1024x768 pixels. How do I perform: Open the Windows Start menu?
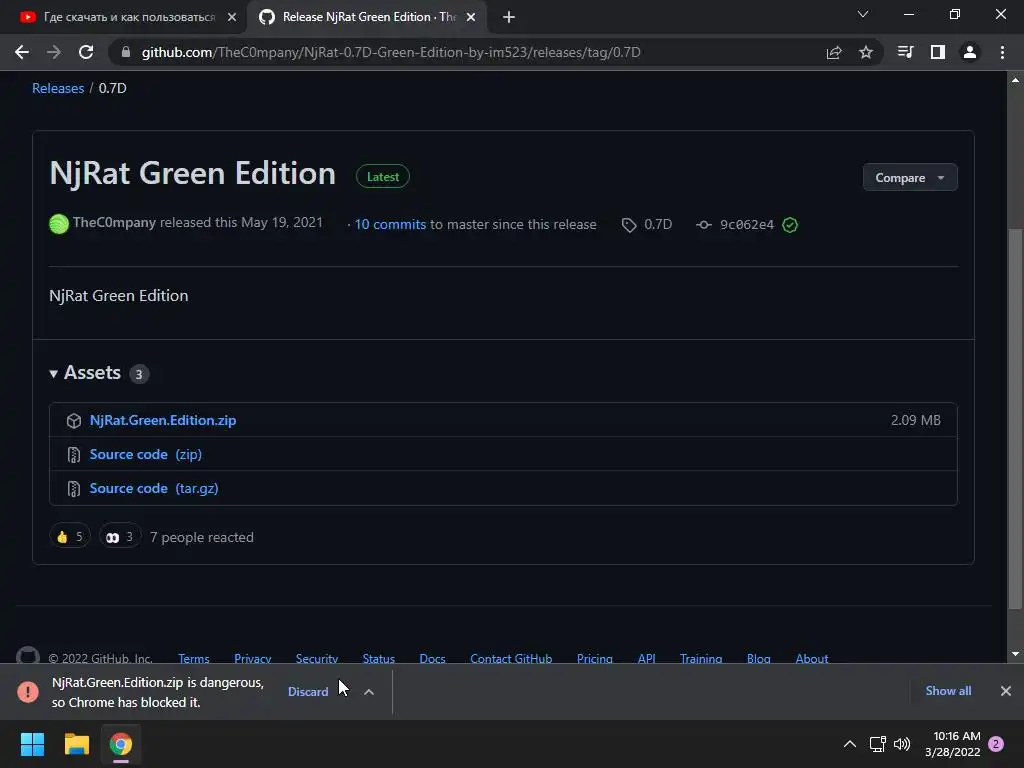point(32,744)
